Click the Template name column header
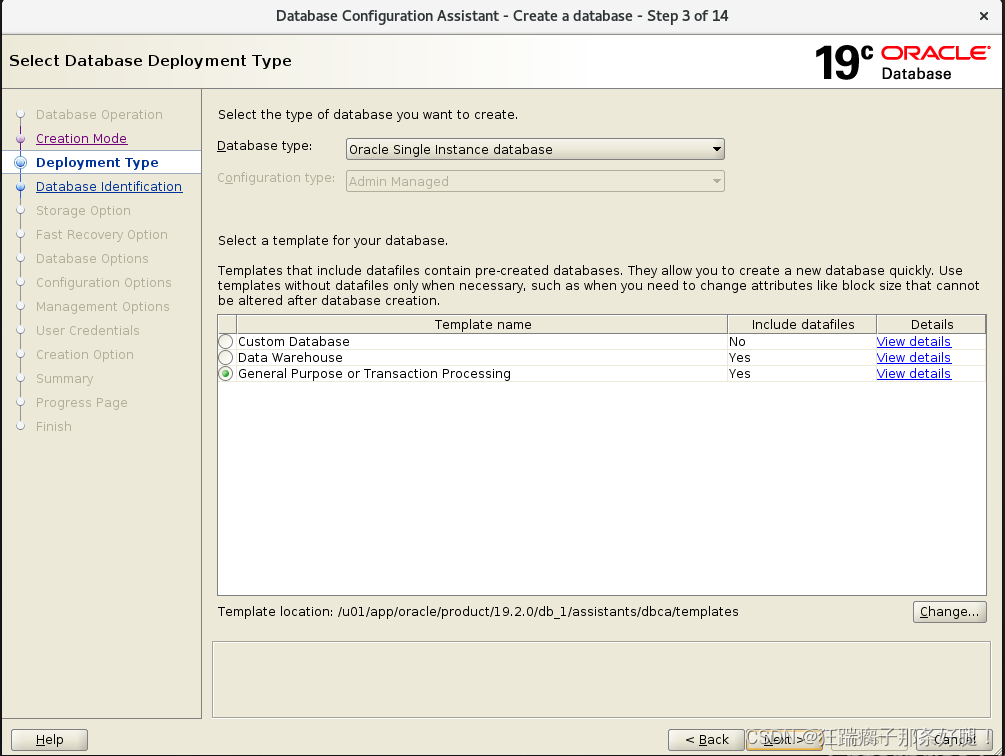The width and height of the screenshot is (1005, 756). 483,324
